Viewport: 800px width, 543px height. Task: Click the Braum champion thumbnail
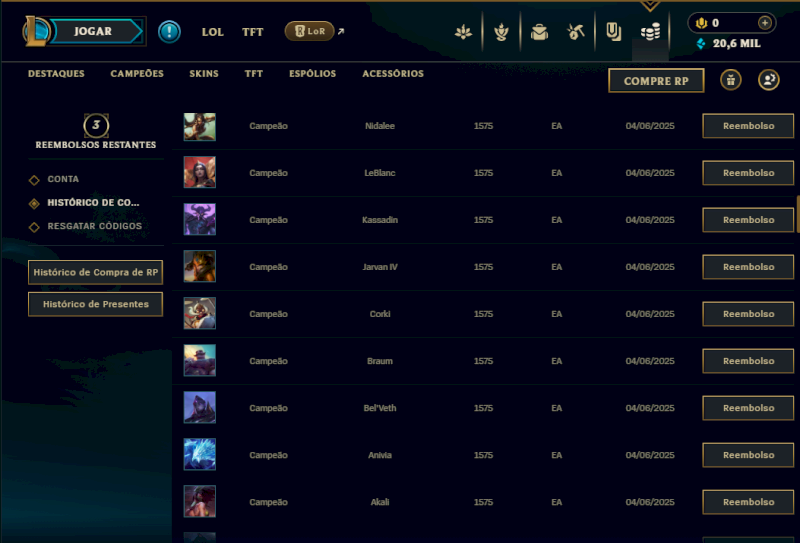(199, 360)
